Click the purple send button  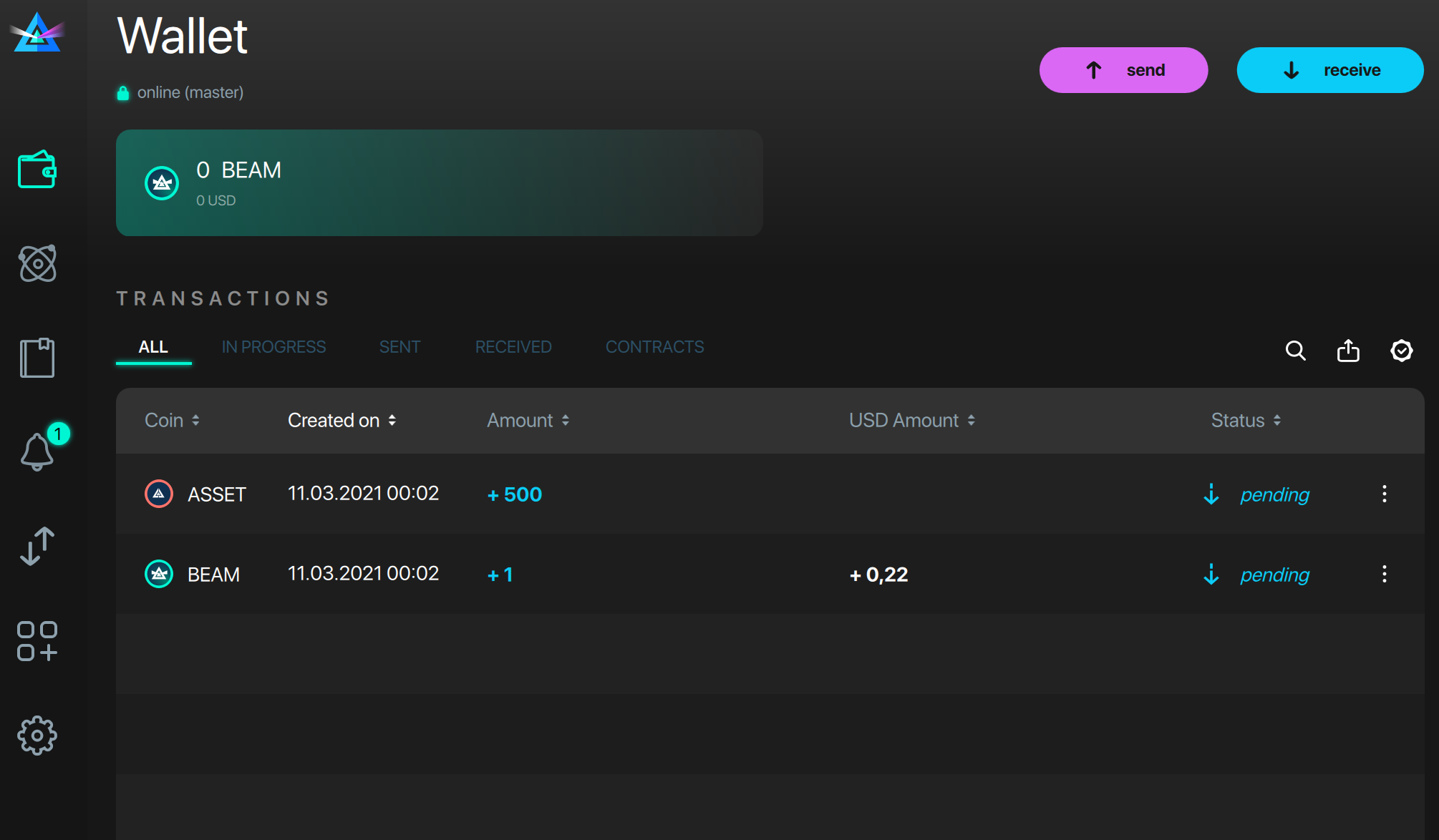tap(1123, 70)
